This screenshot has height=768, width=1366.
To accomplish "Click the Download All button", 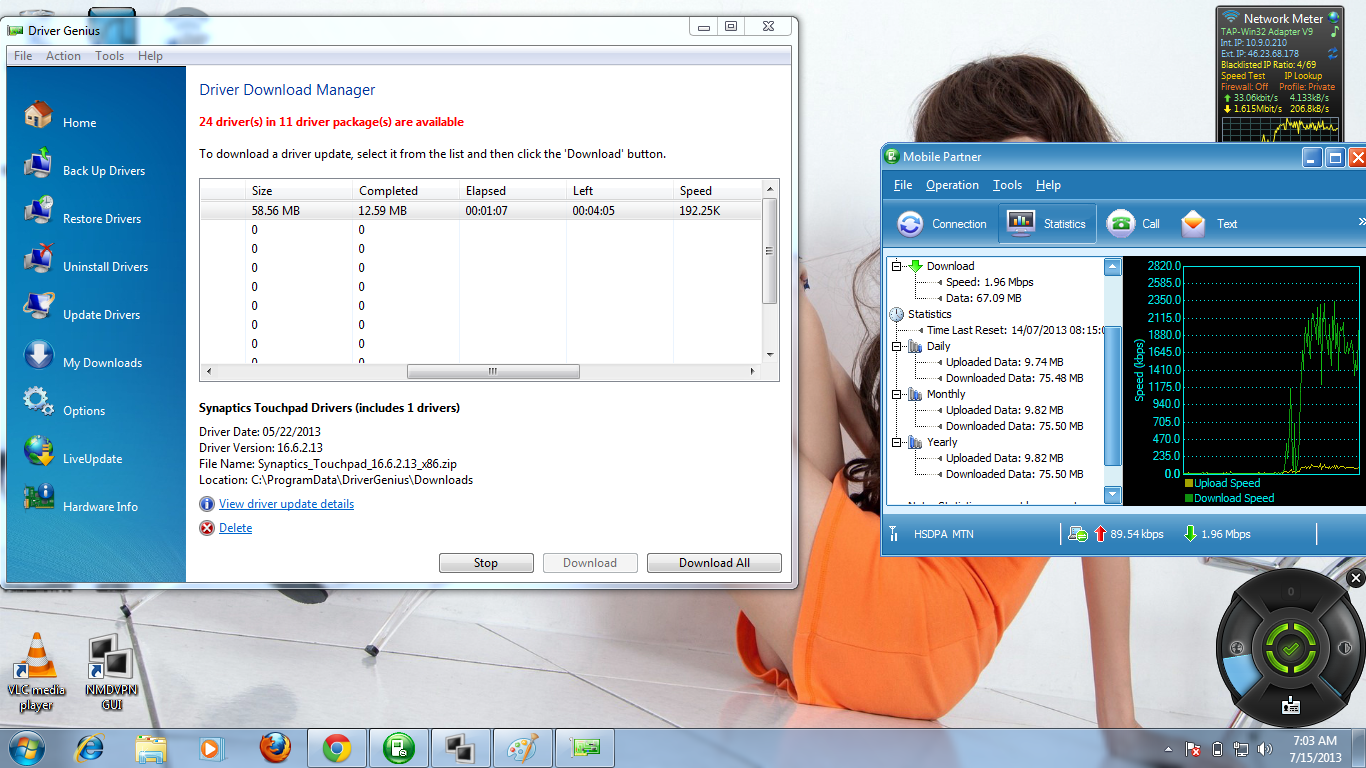I will (714, 563).
